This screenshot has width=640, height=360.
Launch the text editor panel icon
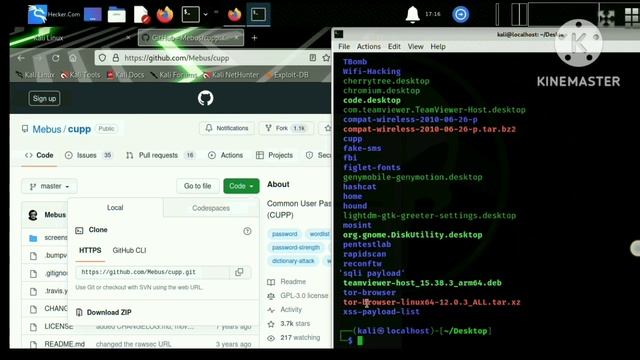[x=142, y=15]
